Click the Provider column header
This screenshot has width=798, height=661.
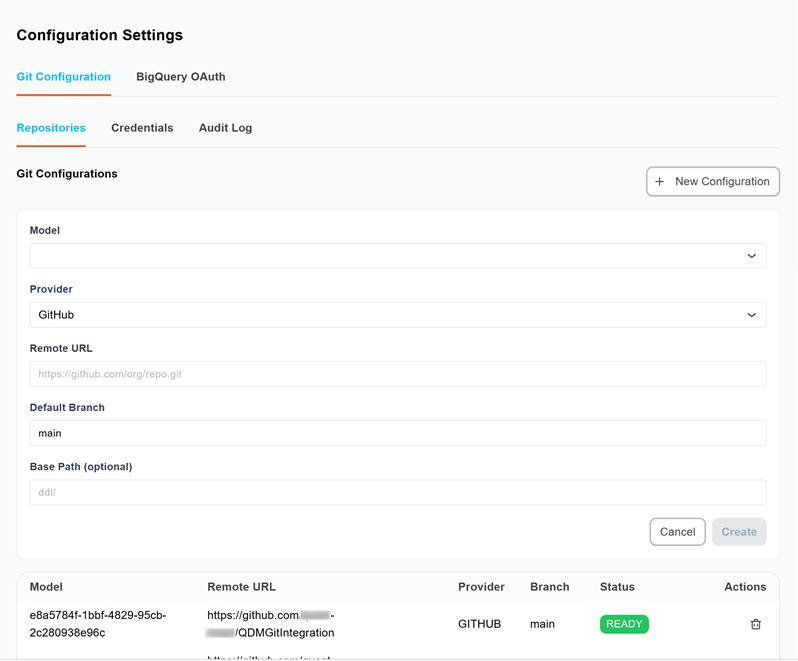coord(481,587)
